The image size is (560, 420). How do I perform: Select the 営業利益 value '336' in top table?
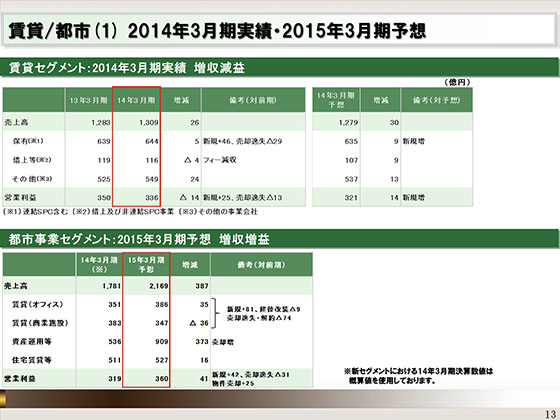coord(152,198)
